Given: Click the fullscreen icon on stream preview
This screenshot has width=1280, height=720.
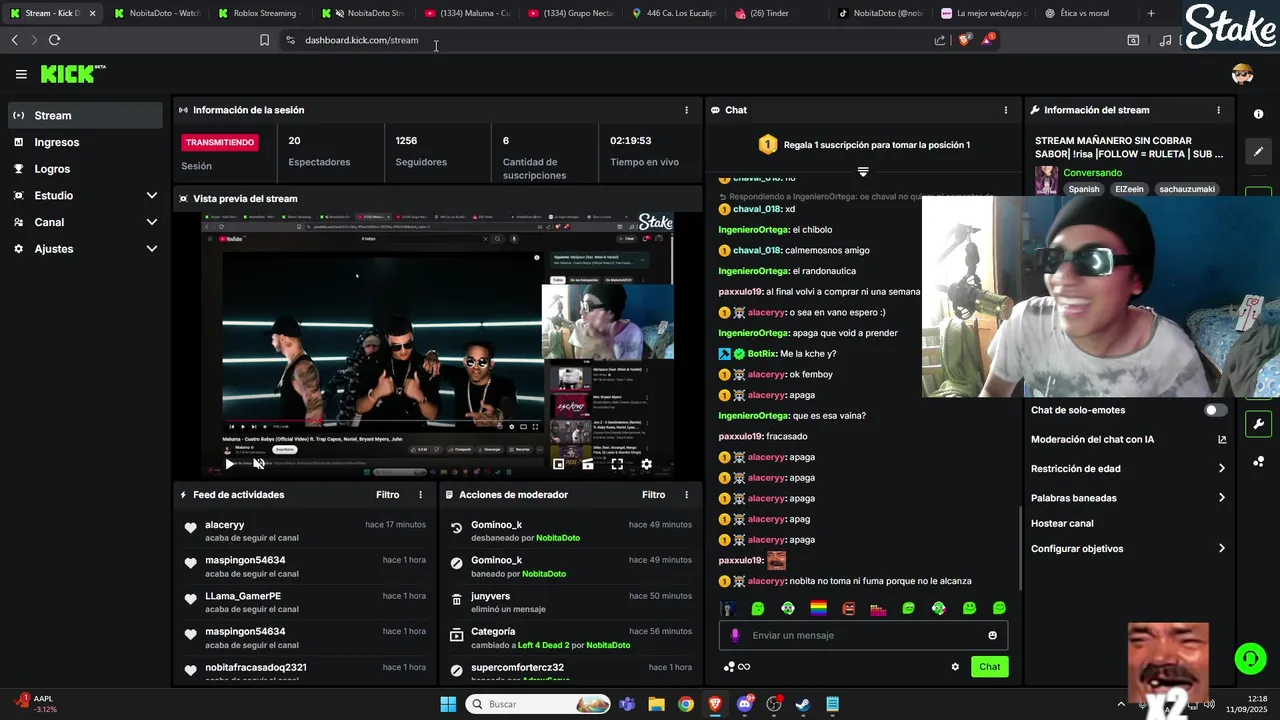Looking at the screenshot, I should point(617,464).
